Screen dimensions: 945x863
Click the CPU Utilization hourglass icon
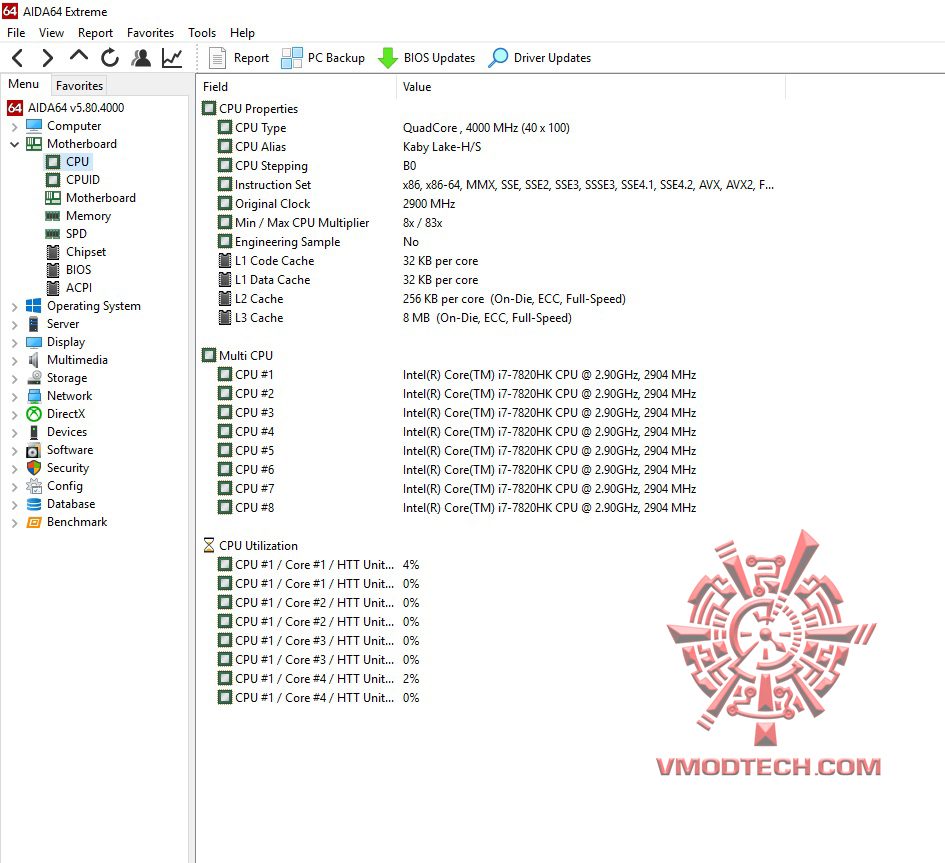tap(209, 545)
